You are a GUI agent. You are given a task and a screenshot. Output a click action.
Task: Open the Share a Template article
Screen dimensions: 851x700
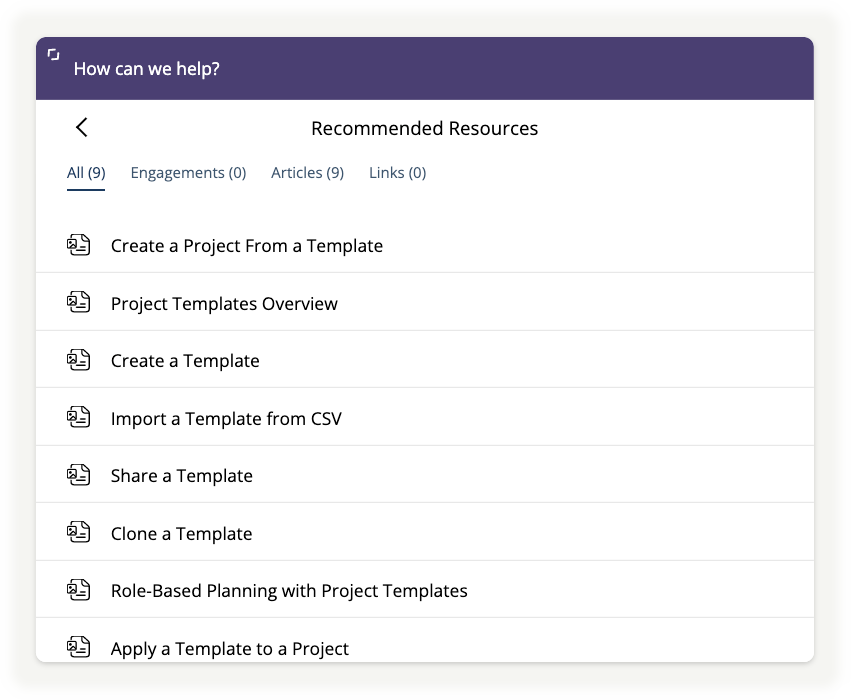click(x=425, y=475)
